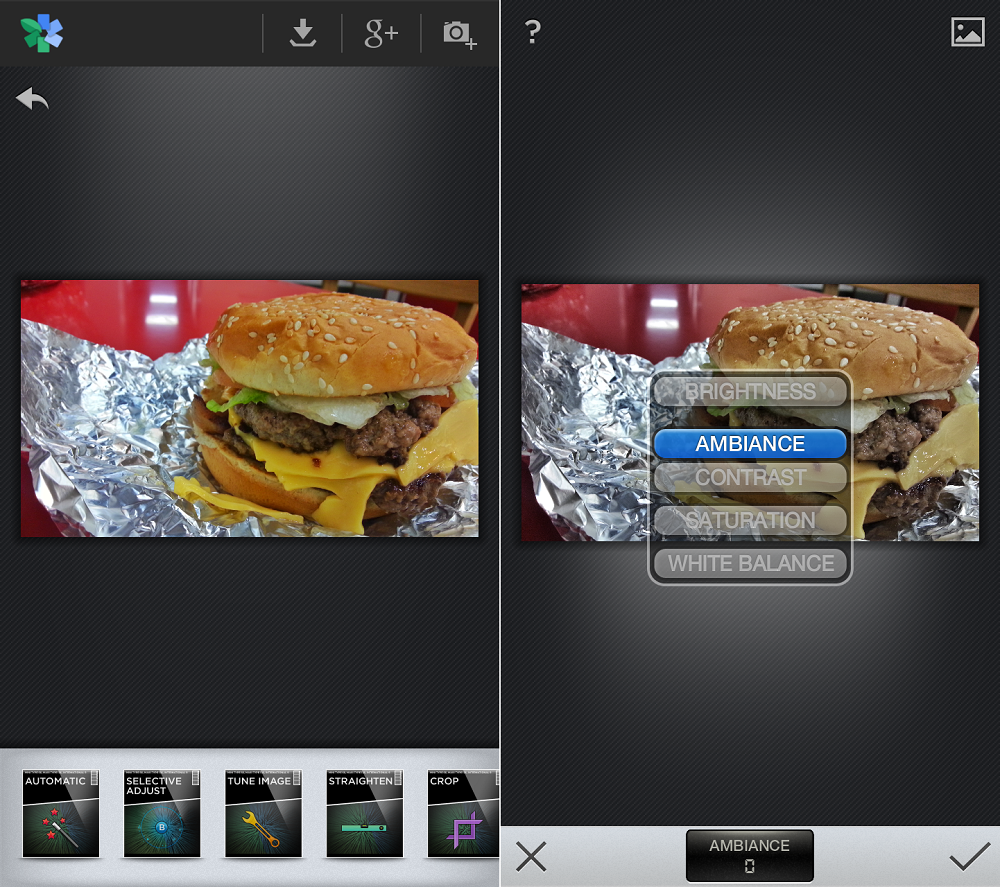Select Ambiance in adjustment menu

(750, 444)
